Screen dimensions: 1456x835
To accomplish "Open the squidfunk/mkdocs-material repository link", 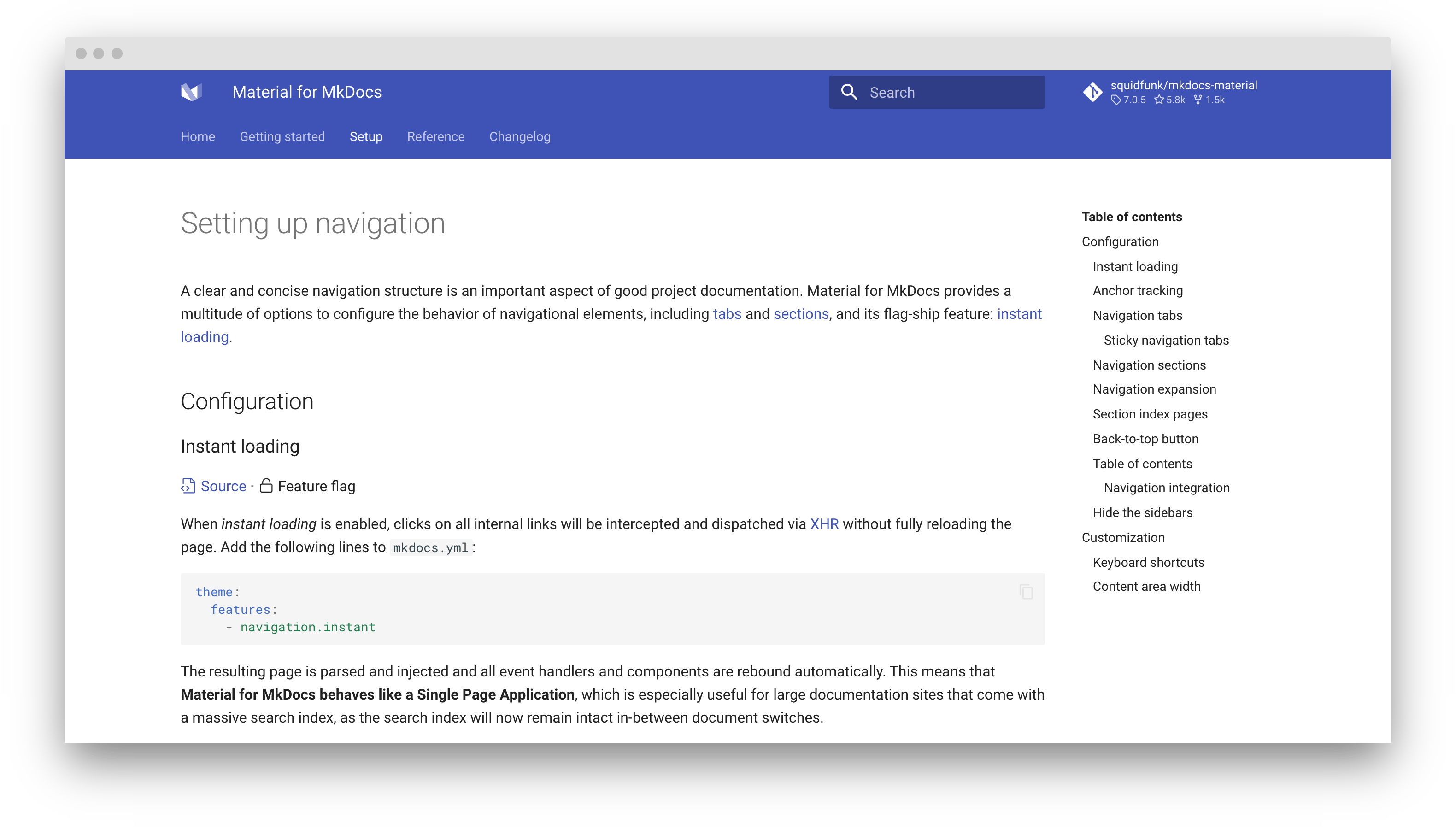I will click(x=1184, y=85).
